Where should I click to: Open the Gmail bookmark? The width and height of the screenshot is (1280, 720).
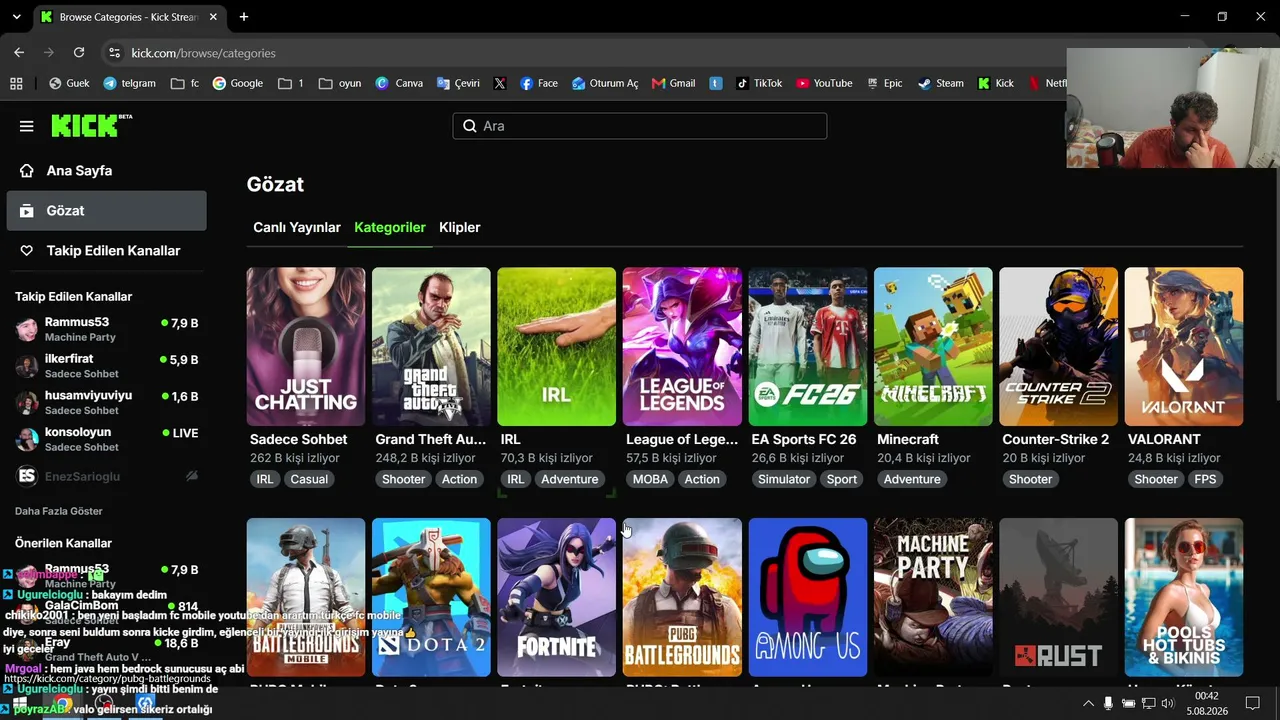(x=673, y=83)
